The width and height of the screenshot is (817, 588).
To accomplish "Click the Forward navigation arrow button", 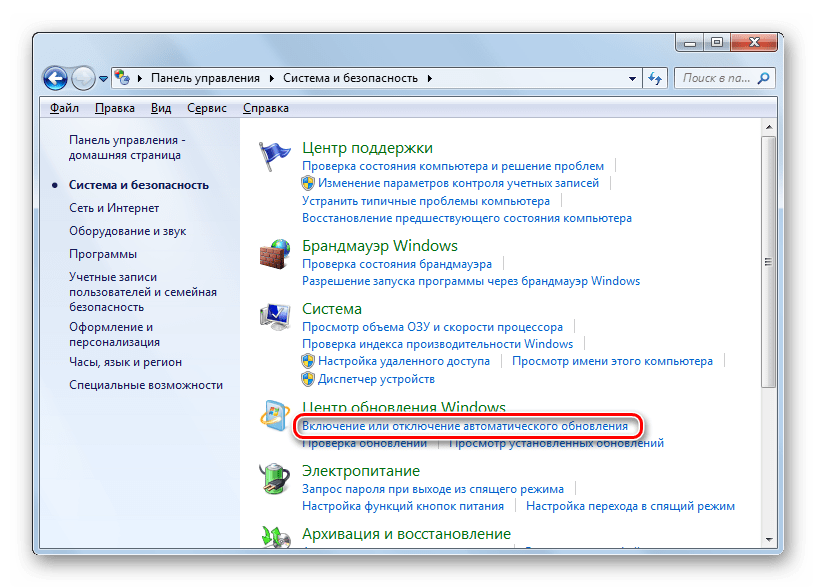I will (x=83, y=79).
